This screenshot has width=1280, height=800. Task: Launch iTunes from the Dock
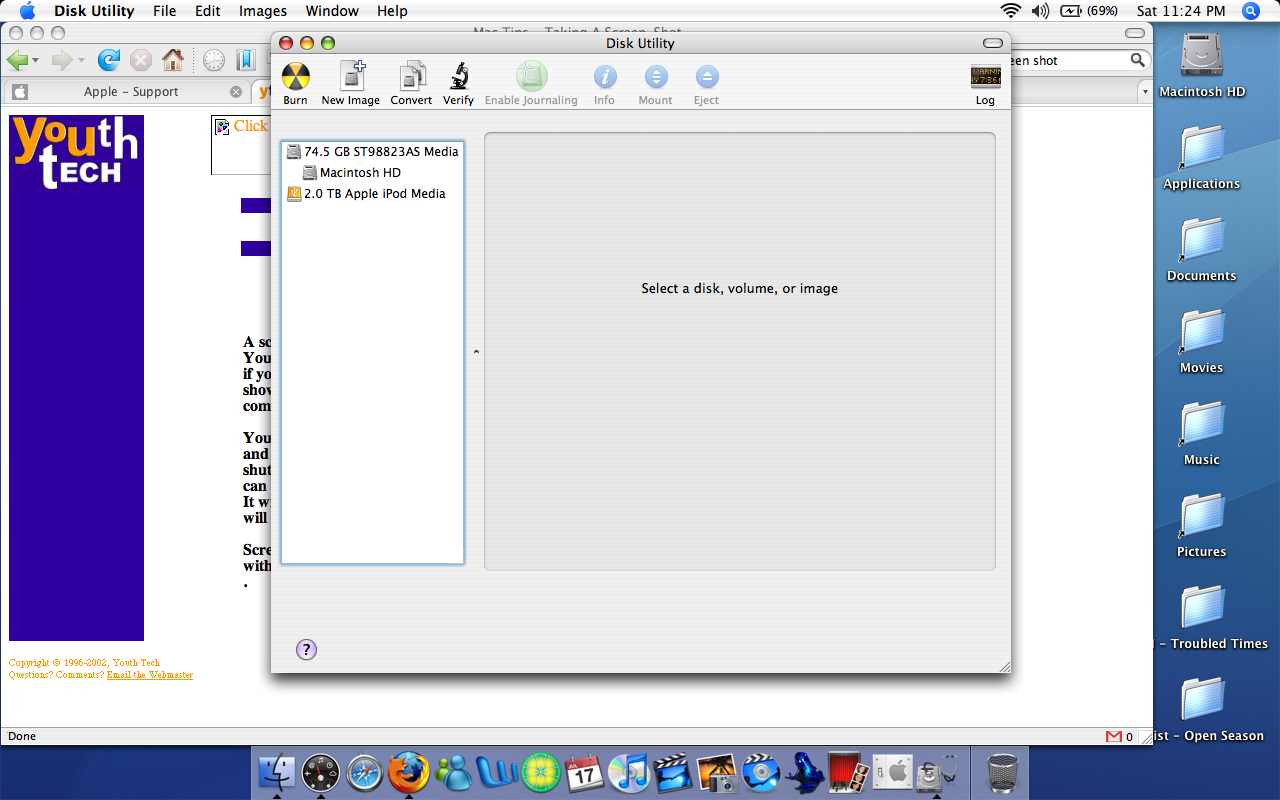coord(628,773)
